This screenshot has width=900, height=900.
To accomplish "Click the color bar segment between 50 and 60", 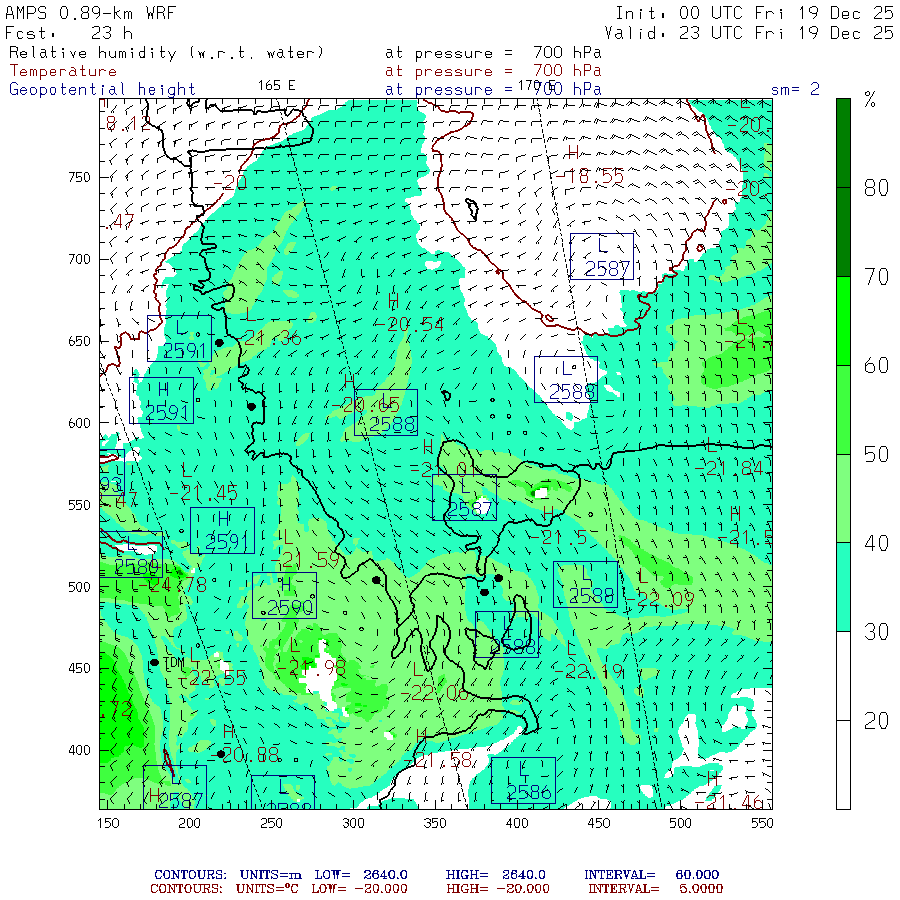I will click(843, 410).
